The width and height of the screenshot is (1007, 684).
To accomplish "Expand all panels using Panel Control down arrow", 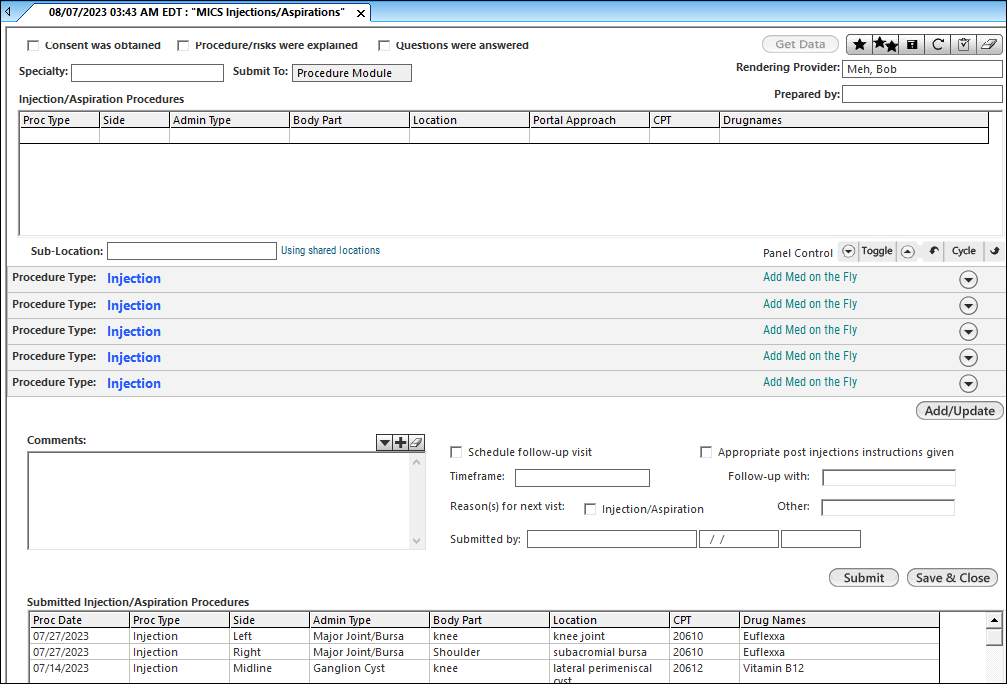I will point(848,251).
